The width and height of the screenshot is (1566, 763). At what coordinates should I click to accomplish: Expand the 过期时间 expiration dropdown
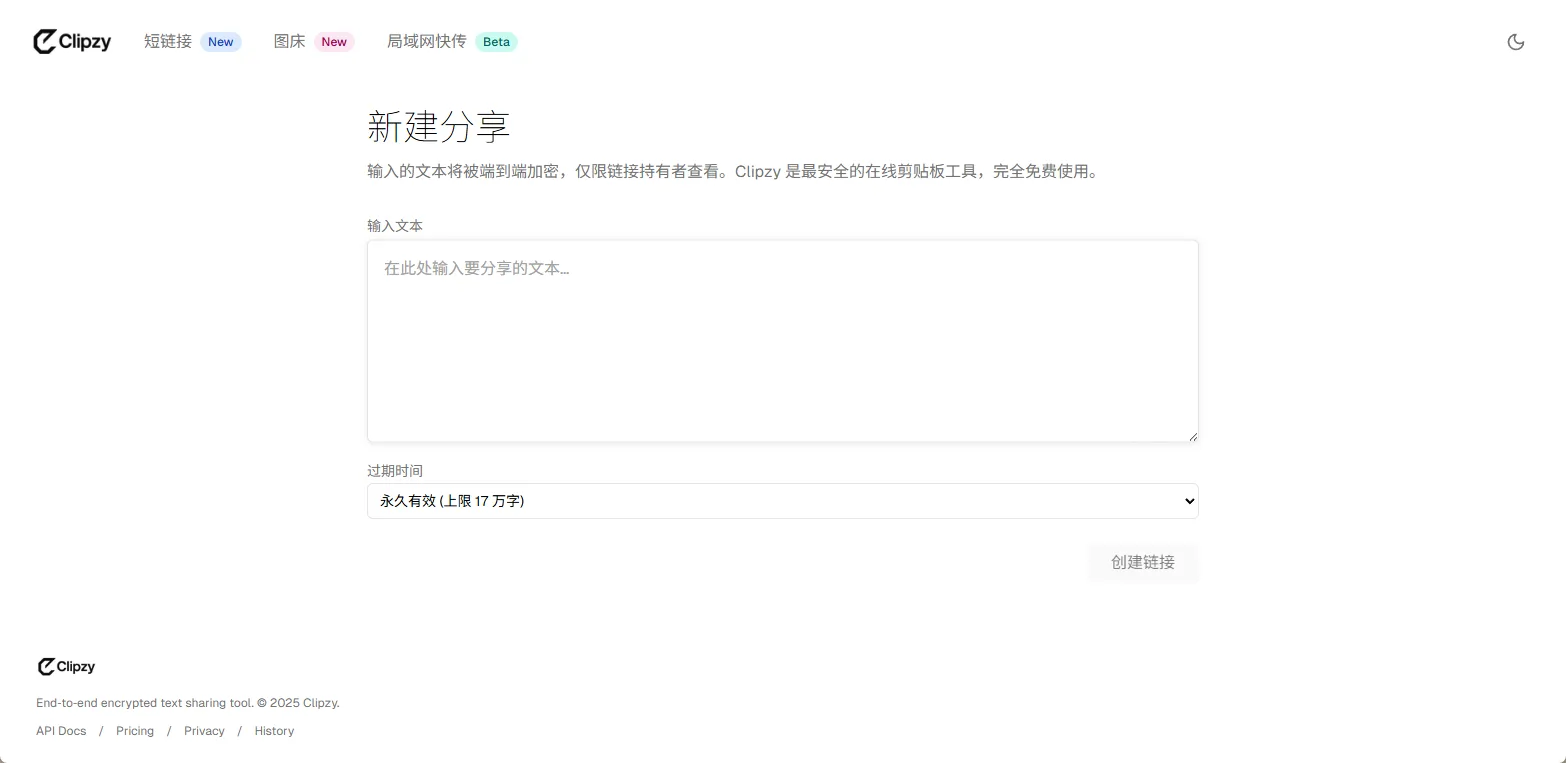pyautogui.click(x=782, y=501)
